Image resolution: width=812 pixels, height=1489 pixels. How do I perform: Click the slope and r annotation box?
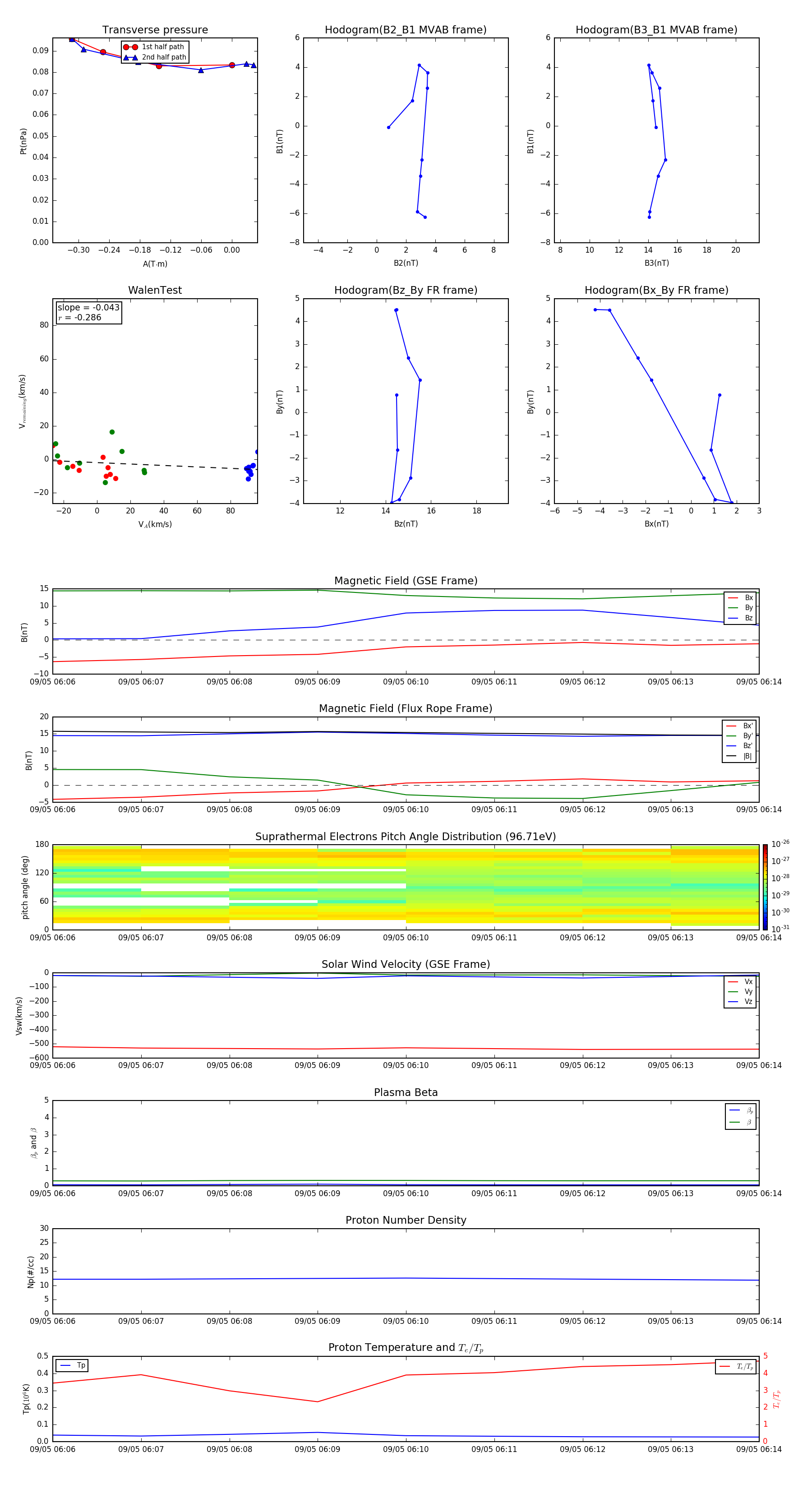point(88,313)
